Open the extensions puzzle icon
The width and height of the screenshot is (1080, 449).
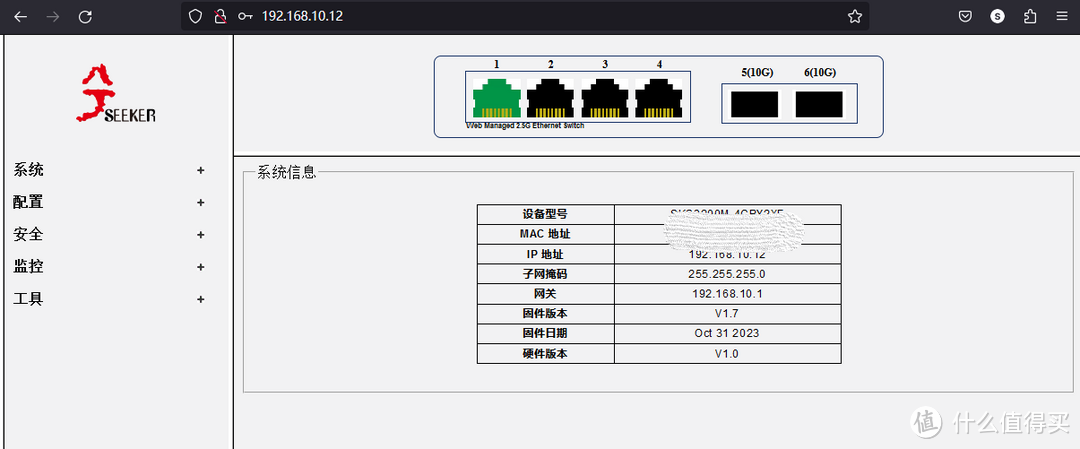pos(1030,17)
